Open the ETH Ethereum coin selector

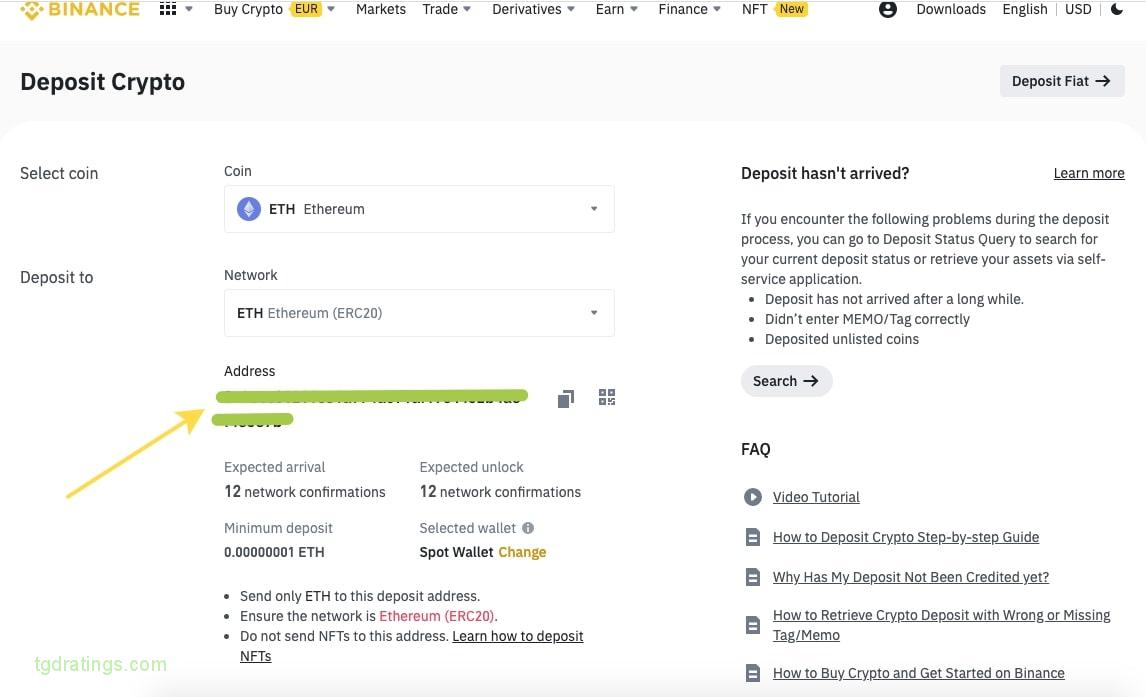pyautogui.click(x=419, y=209)
